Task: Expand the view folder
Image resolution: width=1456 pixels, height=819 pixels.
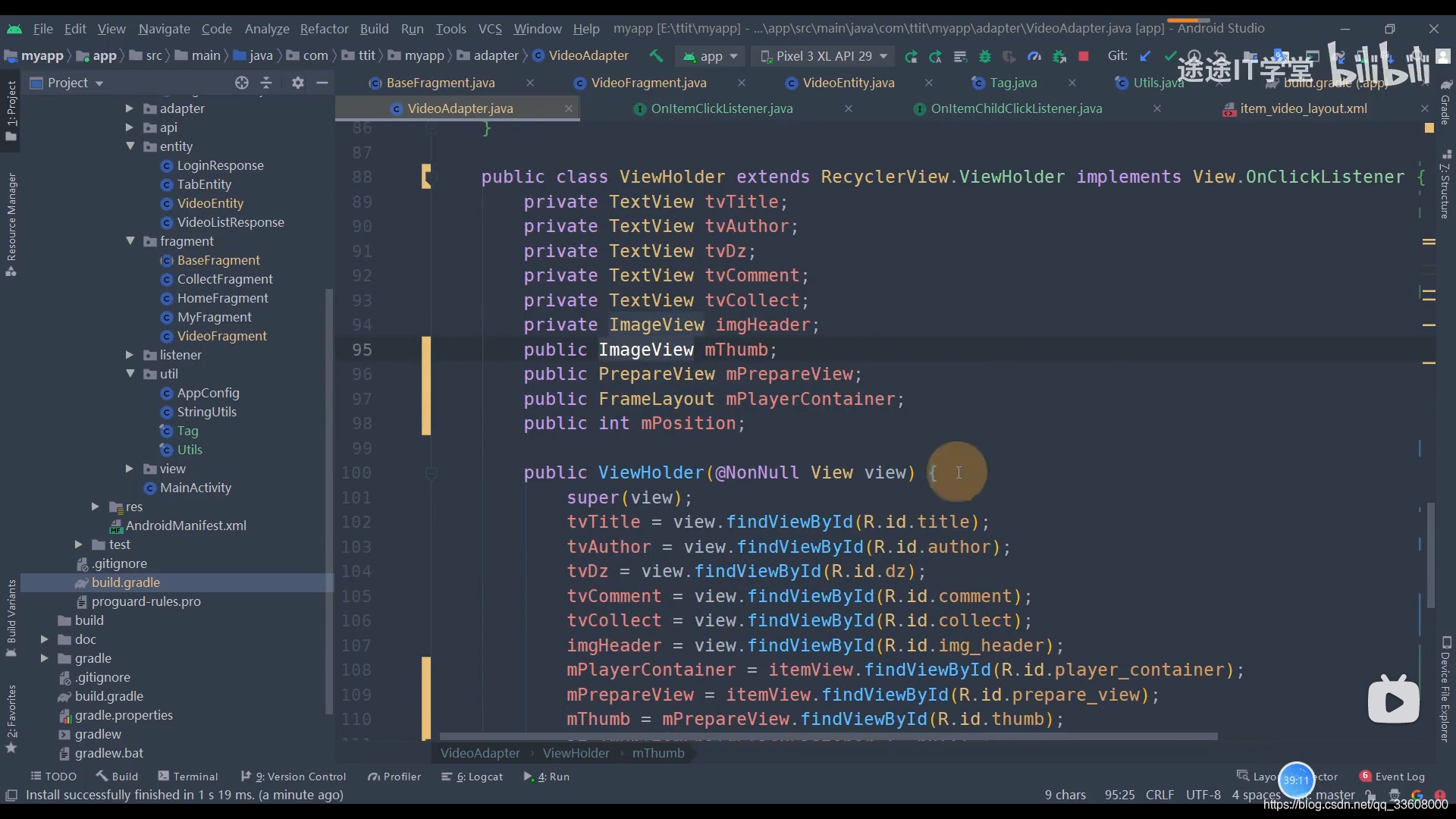Action: (130, 469)
